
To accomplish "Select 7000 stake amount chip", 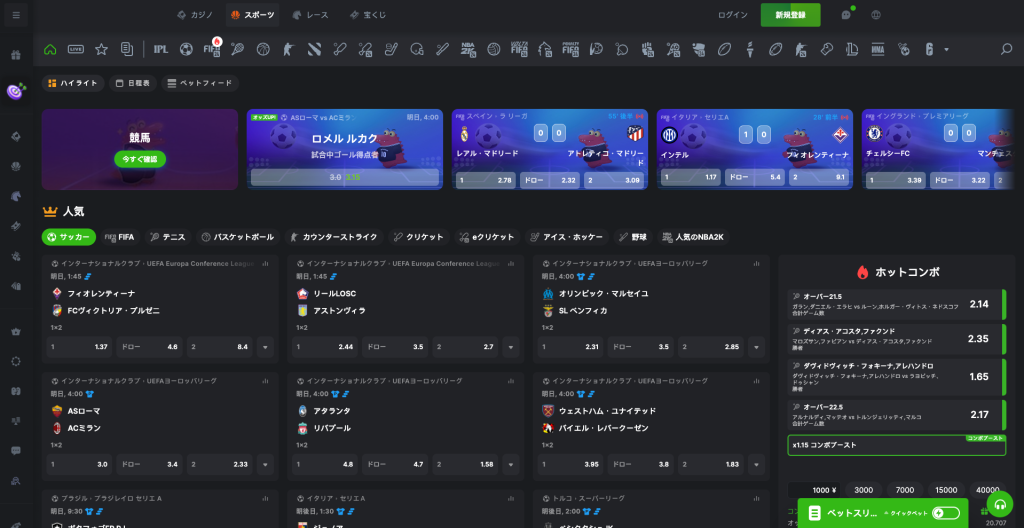I will coord(904,490).
